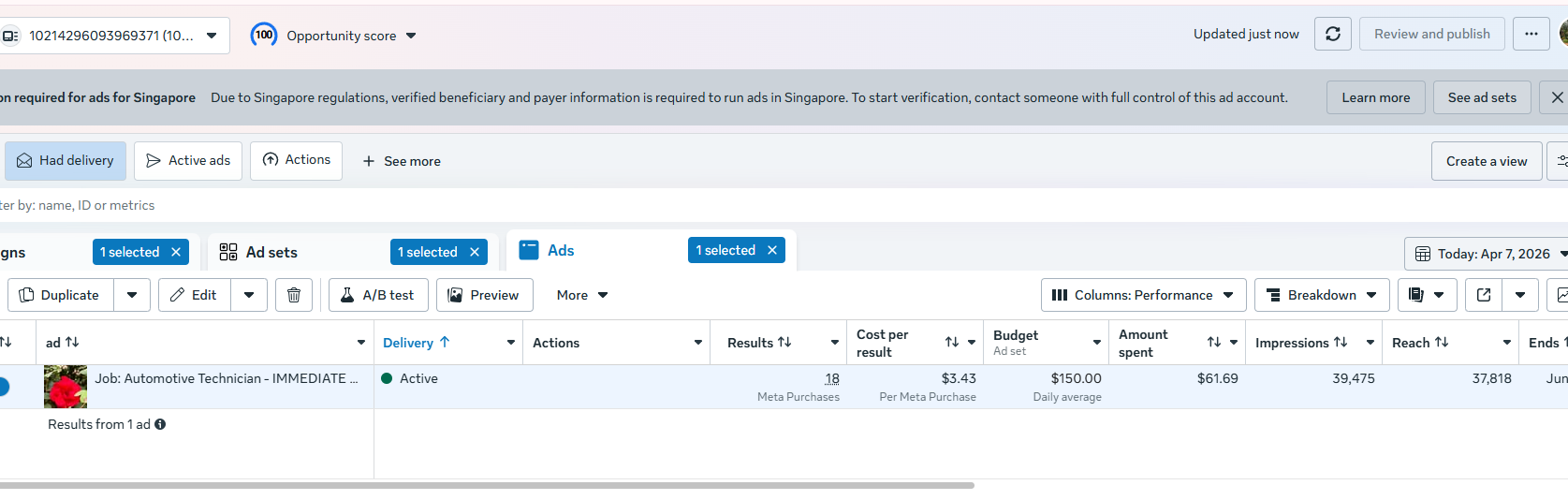Click the export share icon button
The height and width of the screenshot is (500, 1568).
[x=1484, y=295]
